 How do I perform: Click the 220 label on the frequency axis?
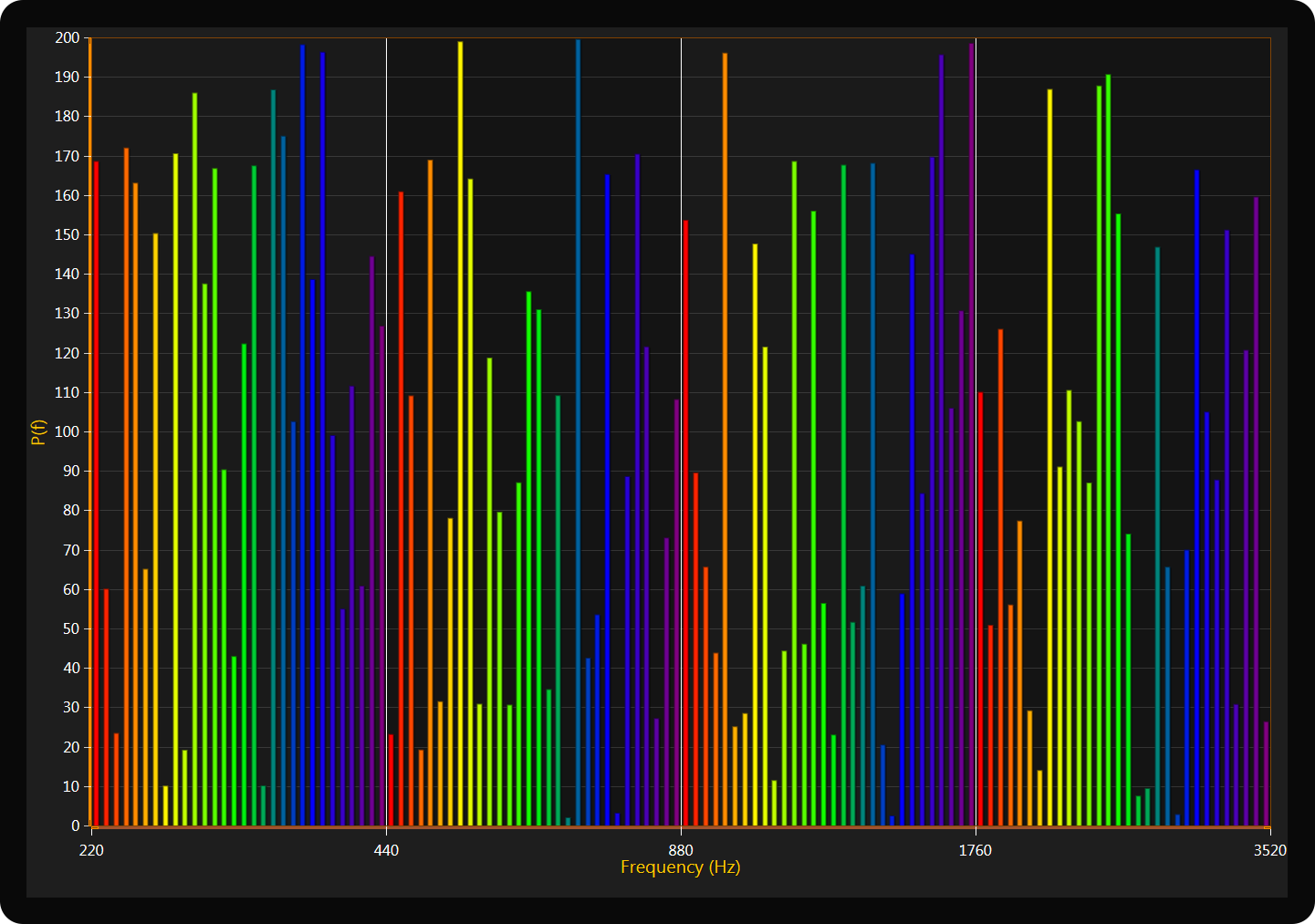pyautogui.click(x=91, y=851)
